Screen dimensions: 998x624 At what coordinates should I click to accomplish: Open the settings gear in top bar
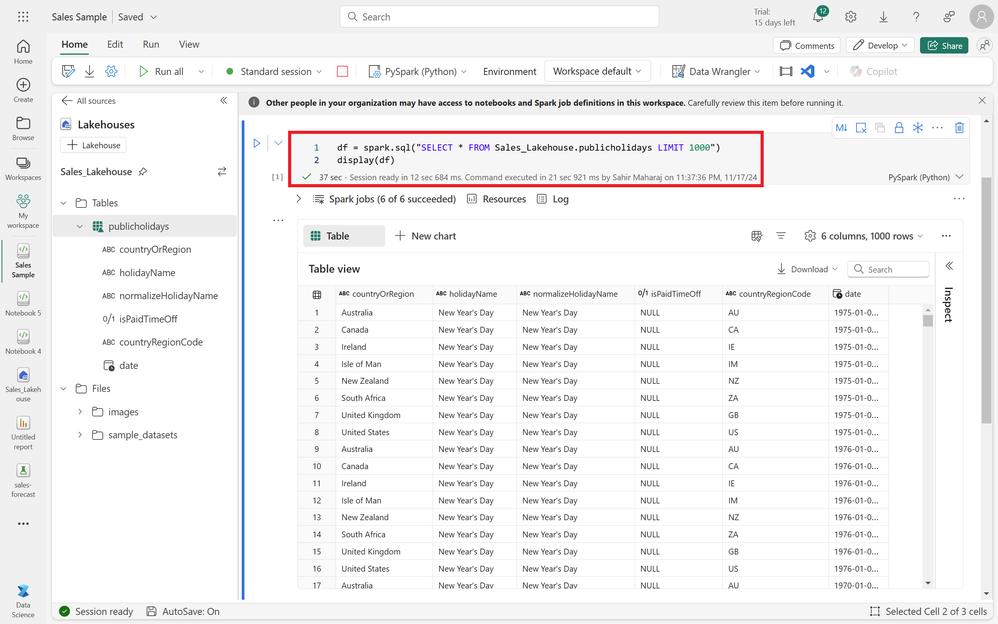[851, 17]
